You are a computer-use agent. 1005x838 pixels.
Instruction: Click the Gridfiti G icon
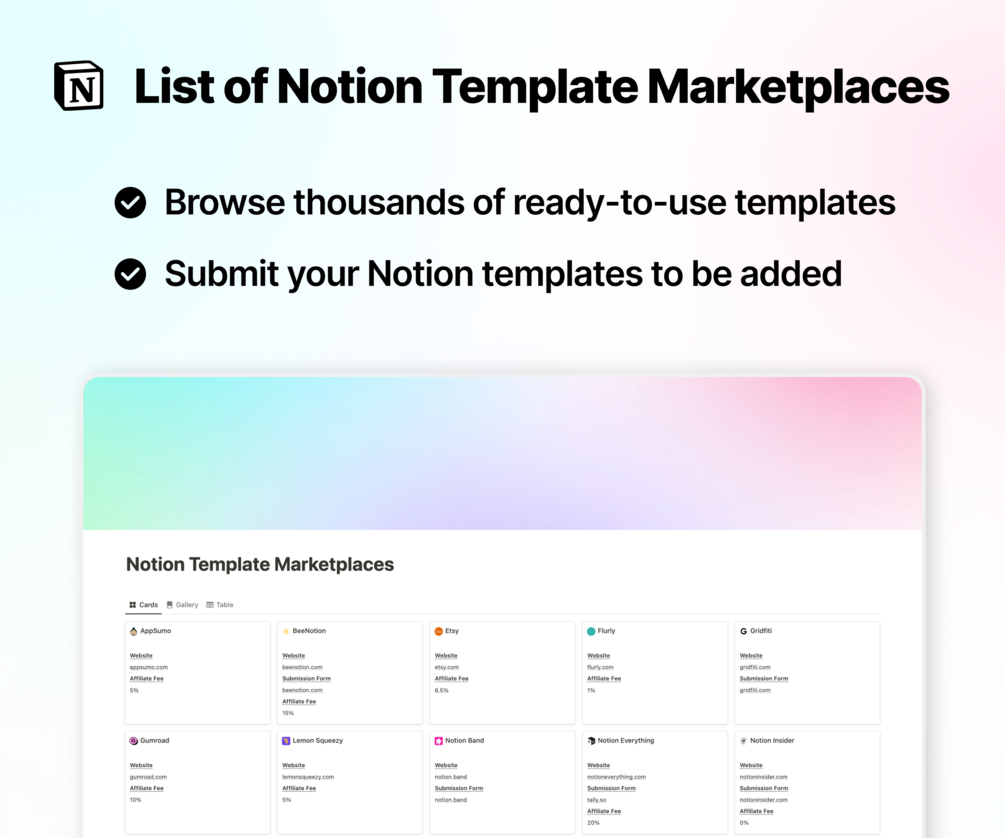click(743, 631)
